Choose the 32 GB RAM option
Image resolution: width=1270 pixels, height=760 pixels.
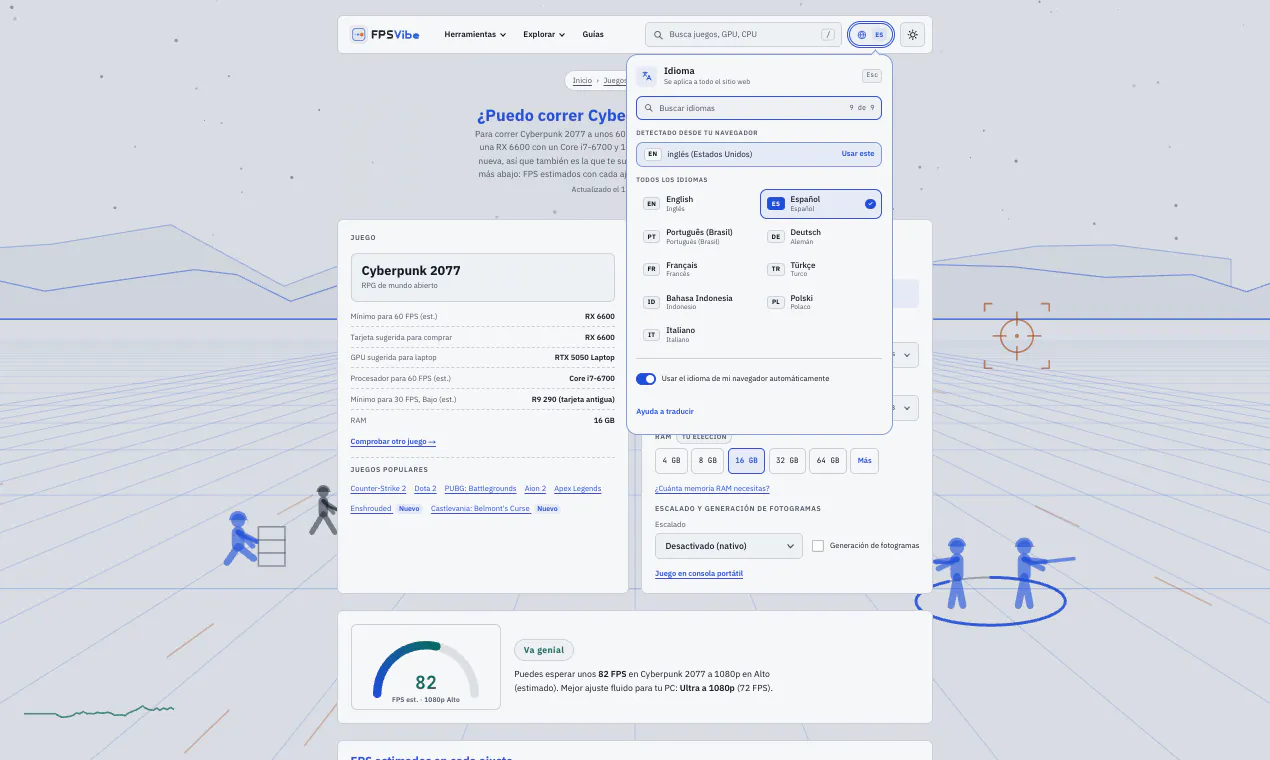(788, 461)
